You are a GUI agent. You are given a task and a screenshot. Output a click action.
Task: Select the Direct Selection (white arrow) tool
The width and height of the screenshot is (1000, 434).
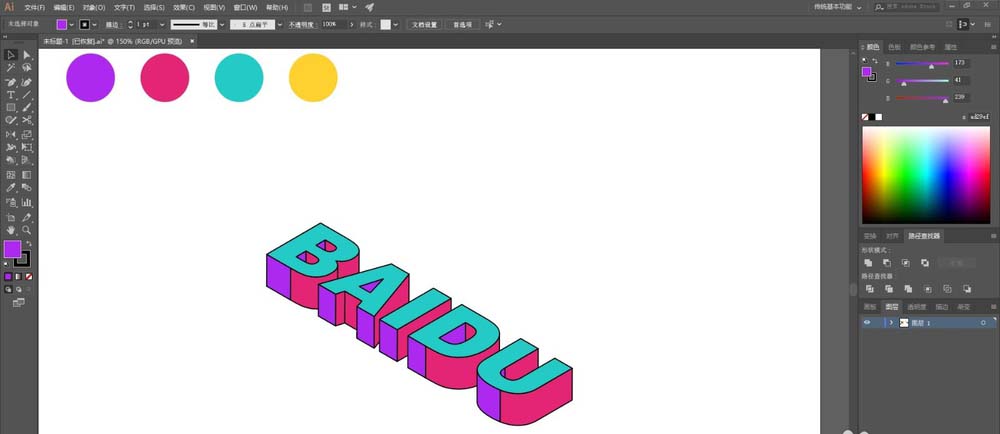point(27,55)
